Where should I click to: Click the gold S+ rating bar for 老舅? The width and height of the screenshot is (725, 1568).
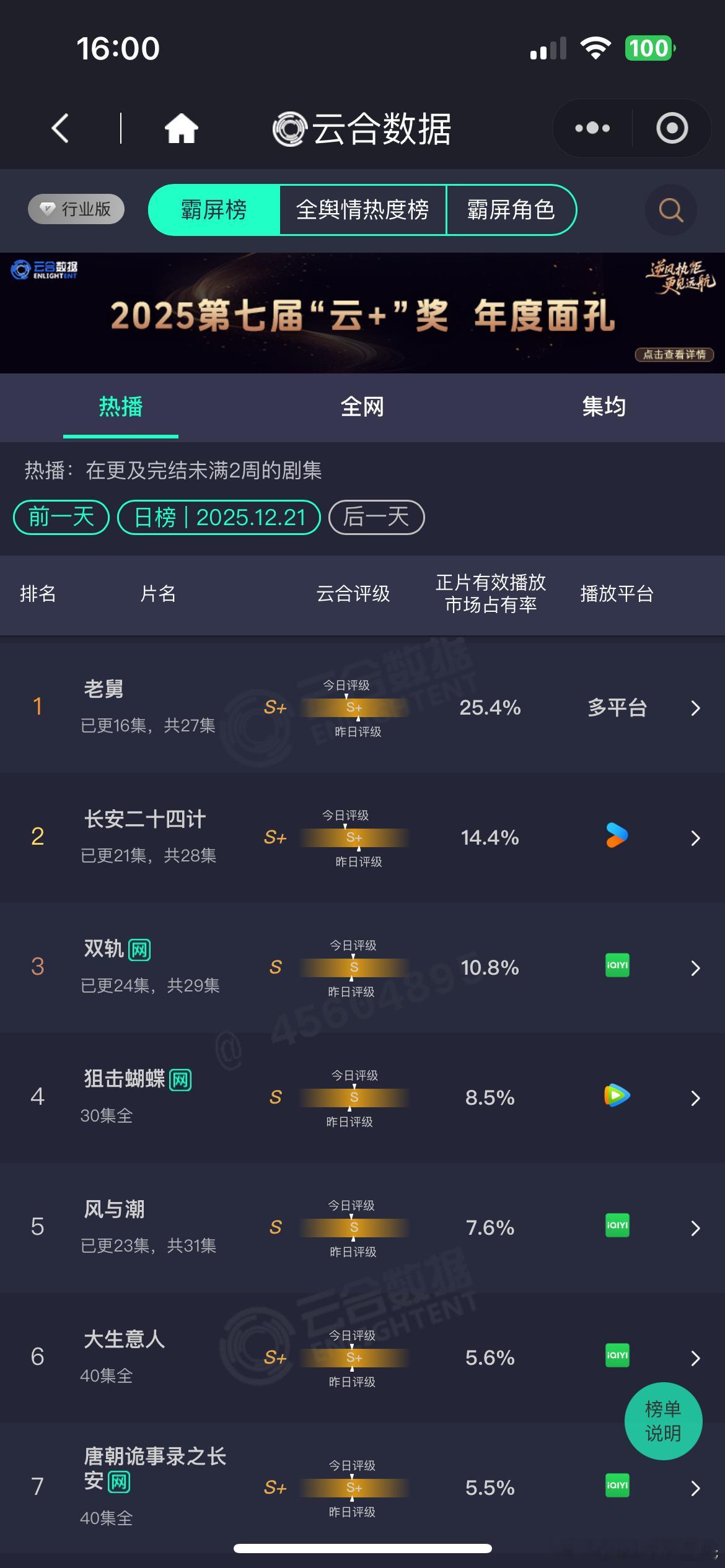pos(353,708)
